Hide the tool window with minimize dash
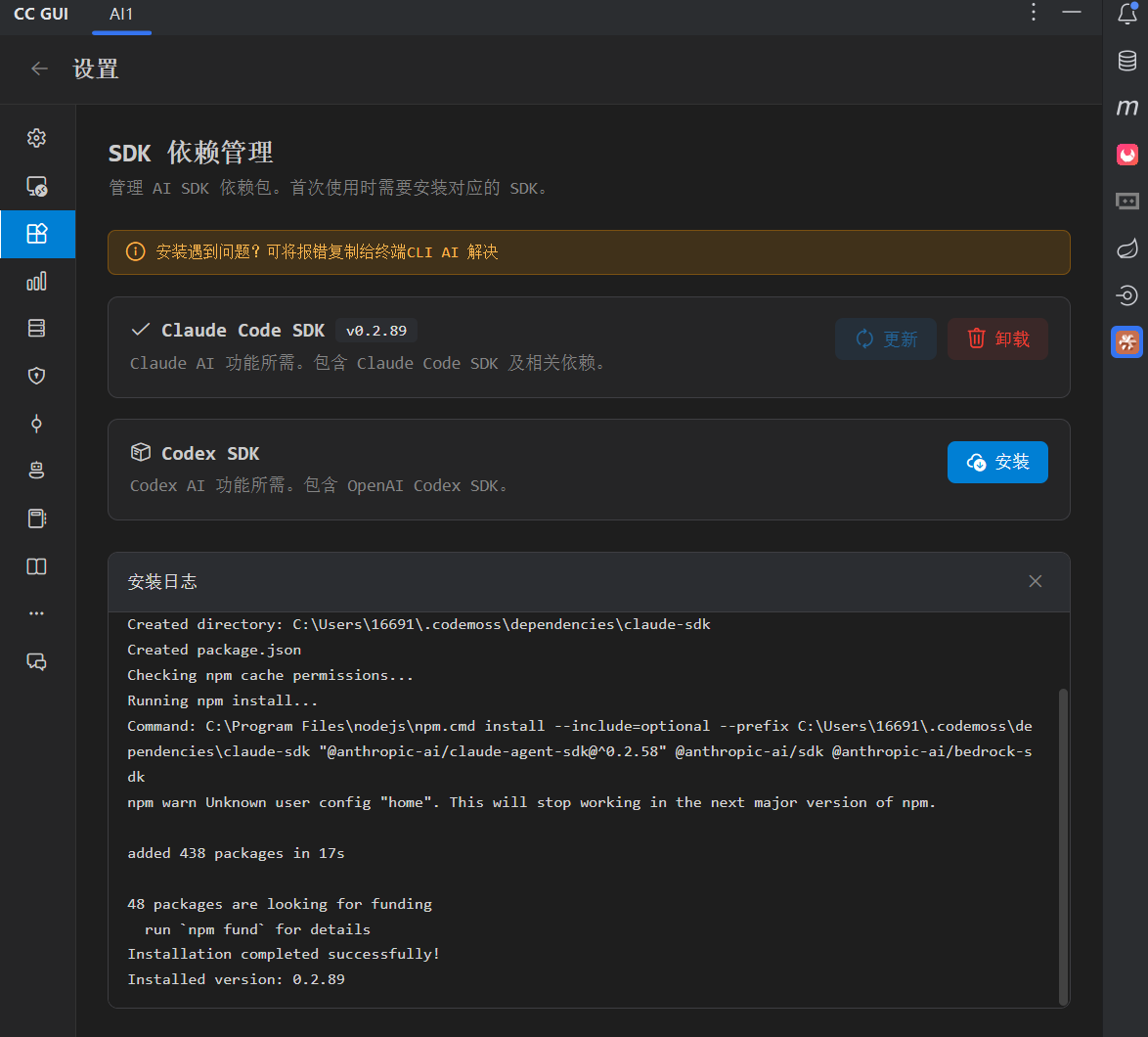 point(1072,12)
